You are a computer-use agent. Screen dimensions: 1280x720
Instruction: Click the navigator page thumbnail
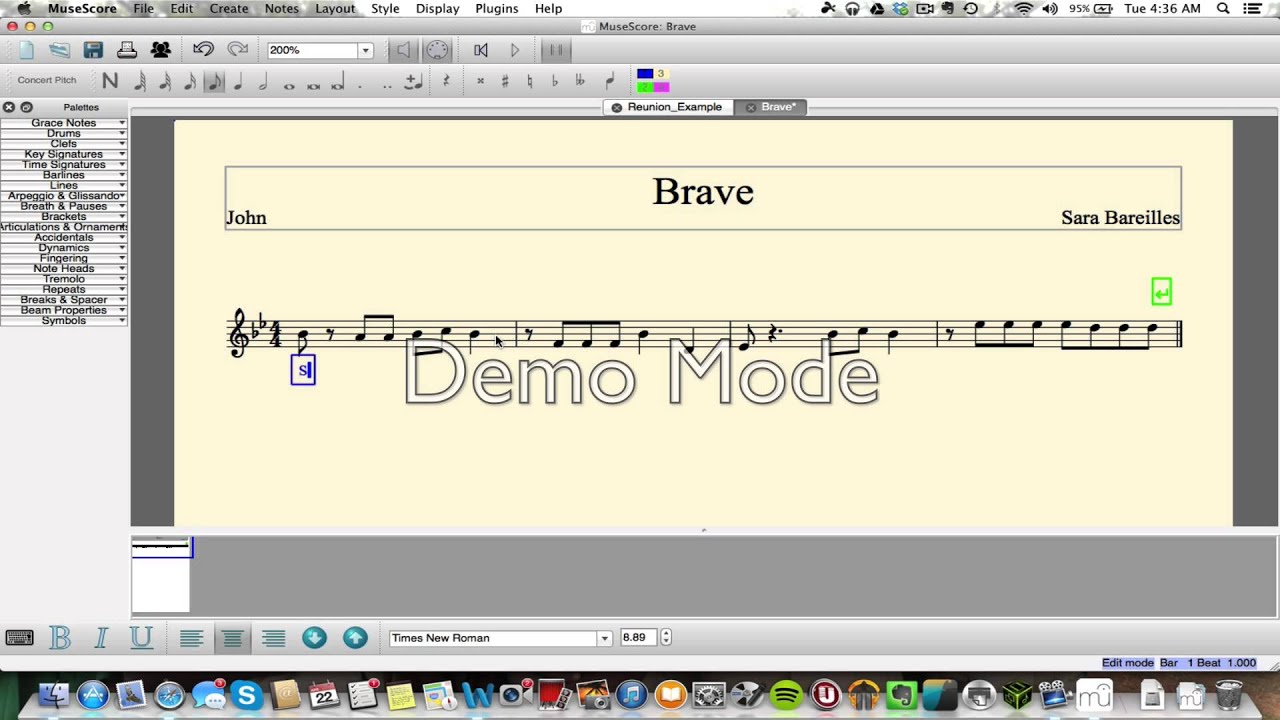click(161, 575)
